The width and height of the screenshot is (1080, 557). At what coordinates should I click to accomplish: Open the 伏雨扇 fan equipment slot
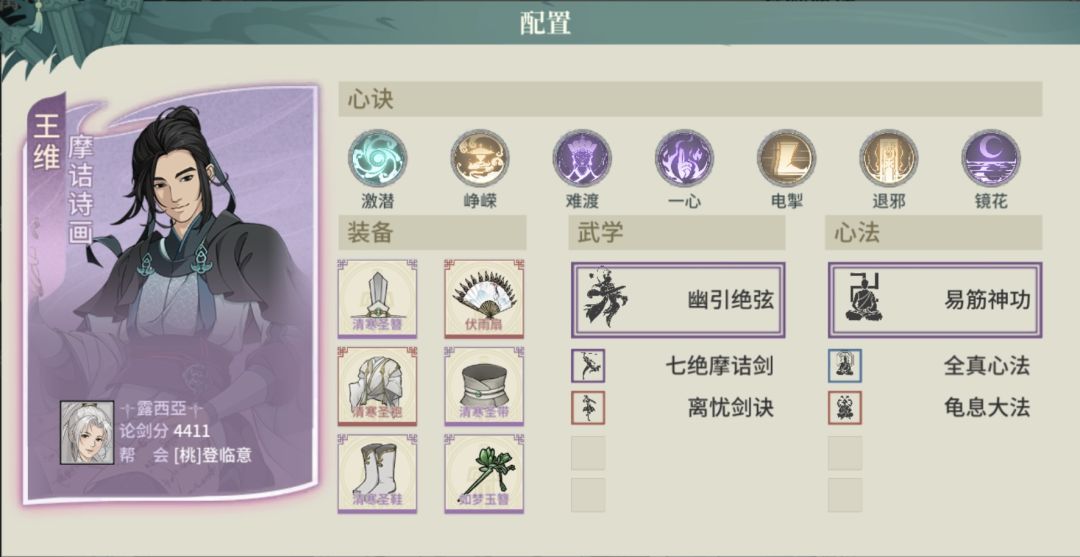[x=484, y=299]
